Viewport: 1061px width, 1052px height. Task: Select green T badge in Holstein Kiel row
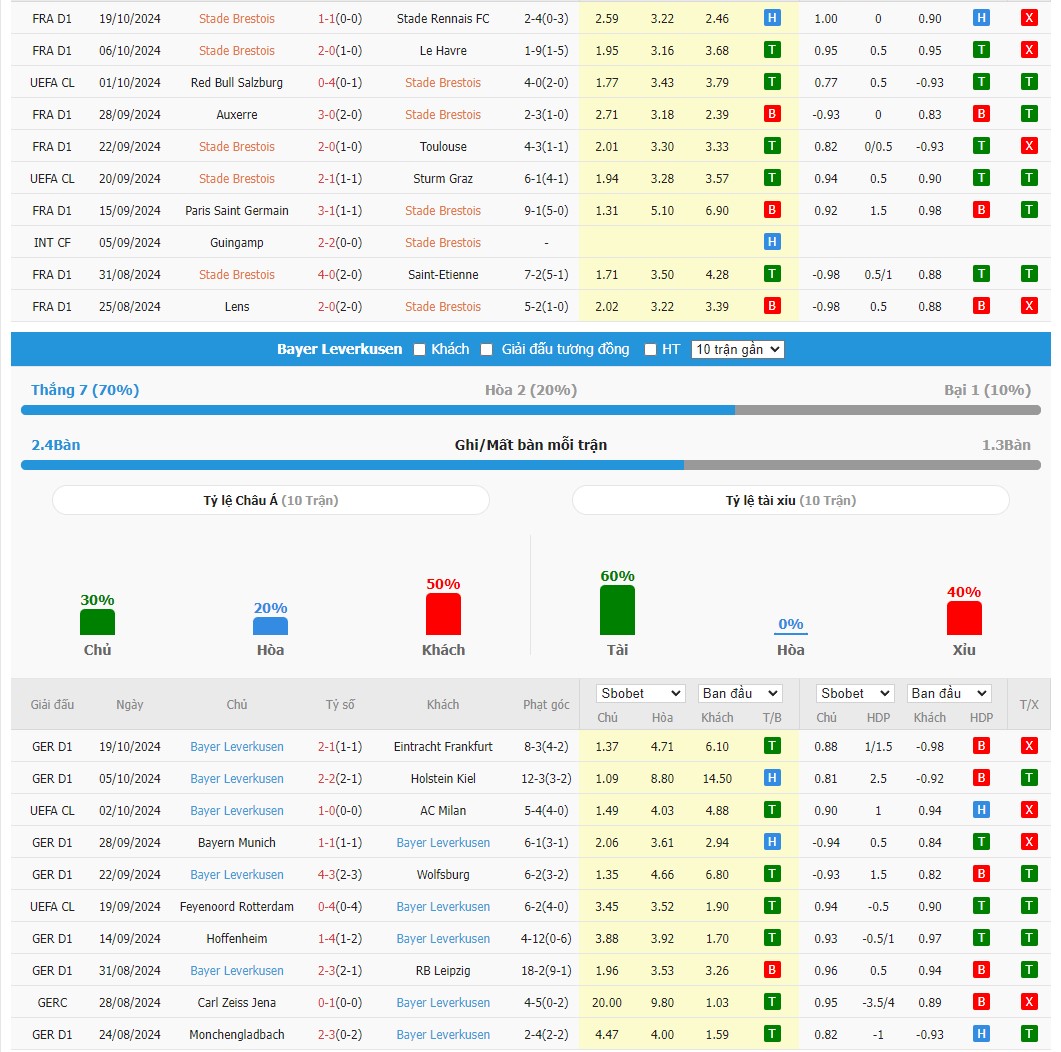pos(1029,778)
